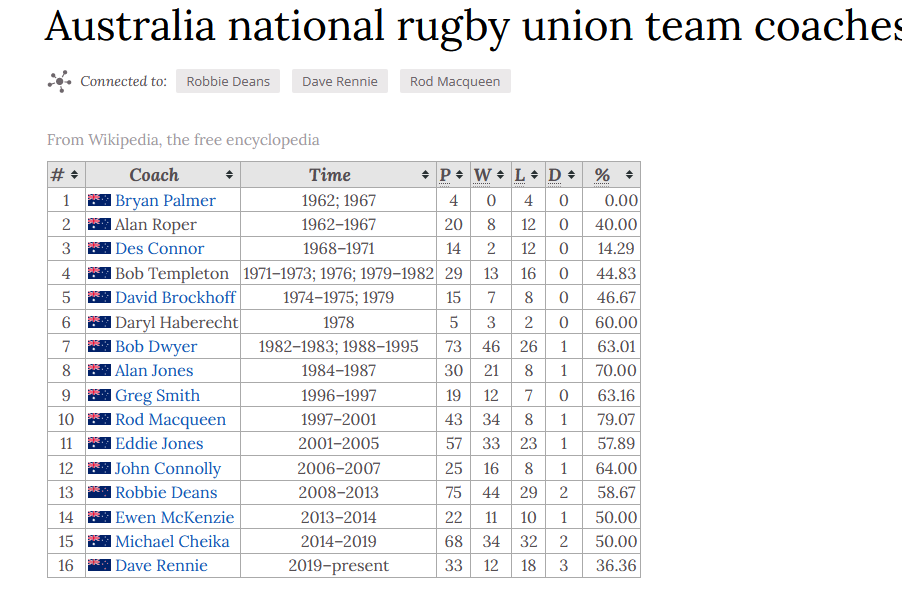Sort table by the # column arrows
The width and height of the screenshot is (902, 590).
pyautogui.click(x=74, y=175)
